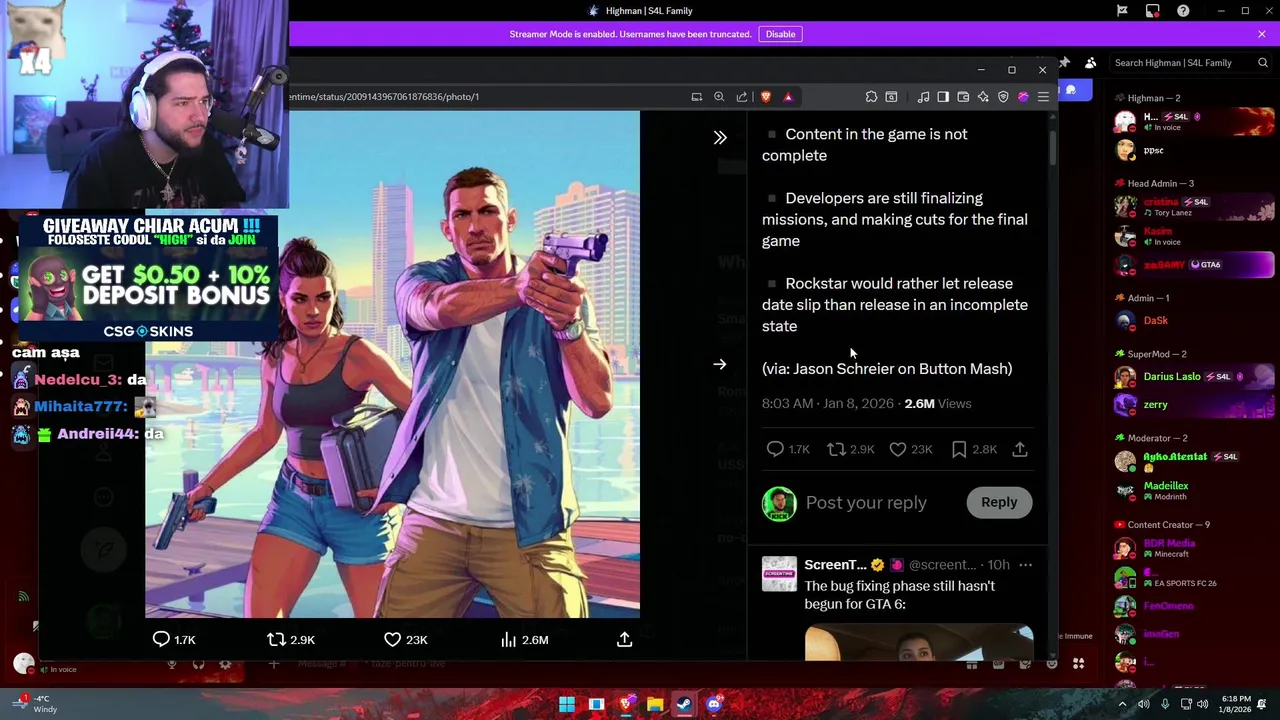This screenshot has width=1280, height=720.
Task: Open Darius Laslo member profile
Action: [1194, 377]
